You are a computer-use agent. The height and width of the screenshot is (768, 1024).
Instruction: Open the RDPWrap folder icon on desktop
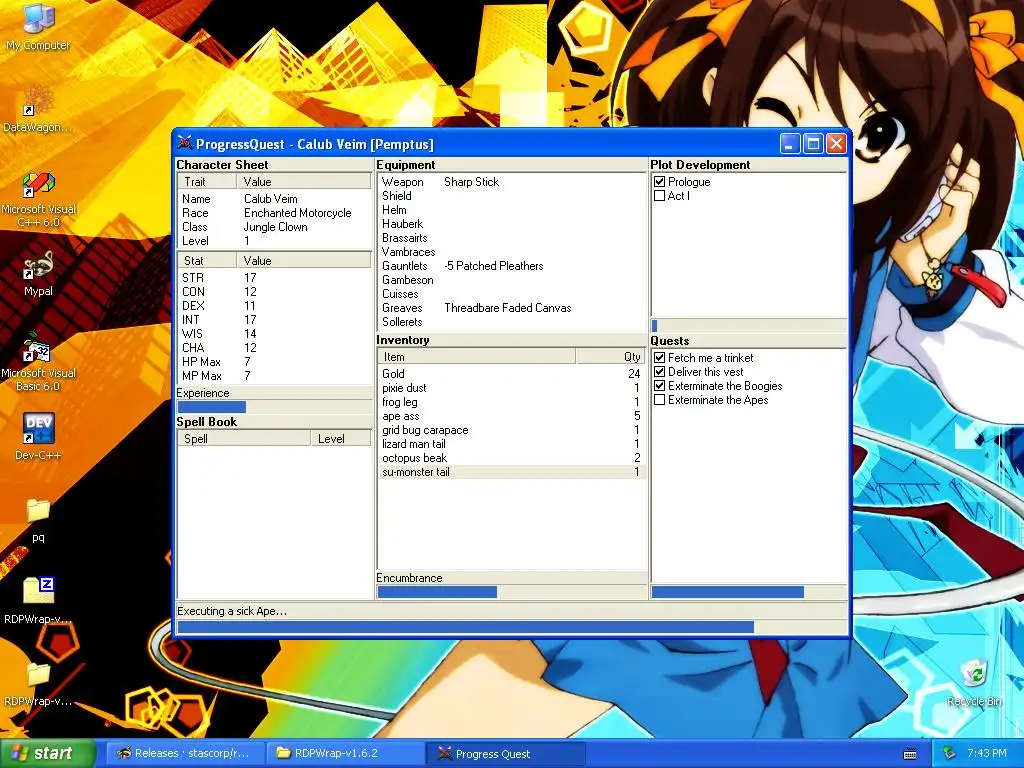click(x=38, y=683)
